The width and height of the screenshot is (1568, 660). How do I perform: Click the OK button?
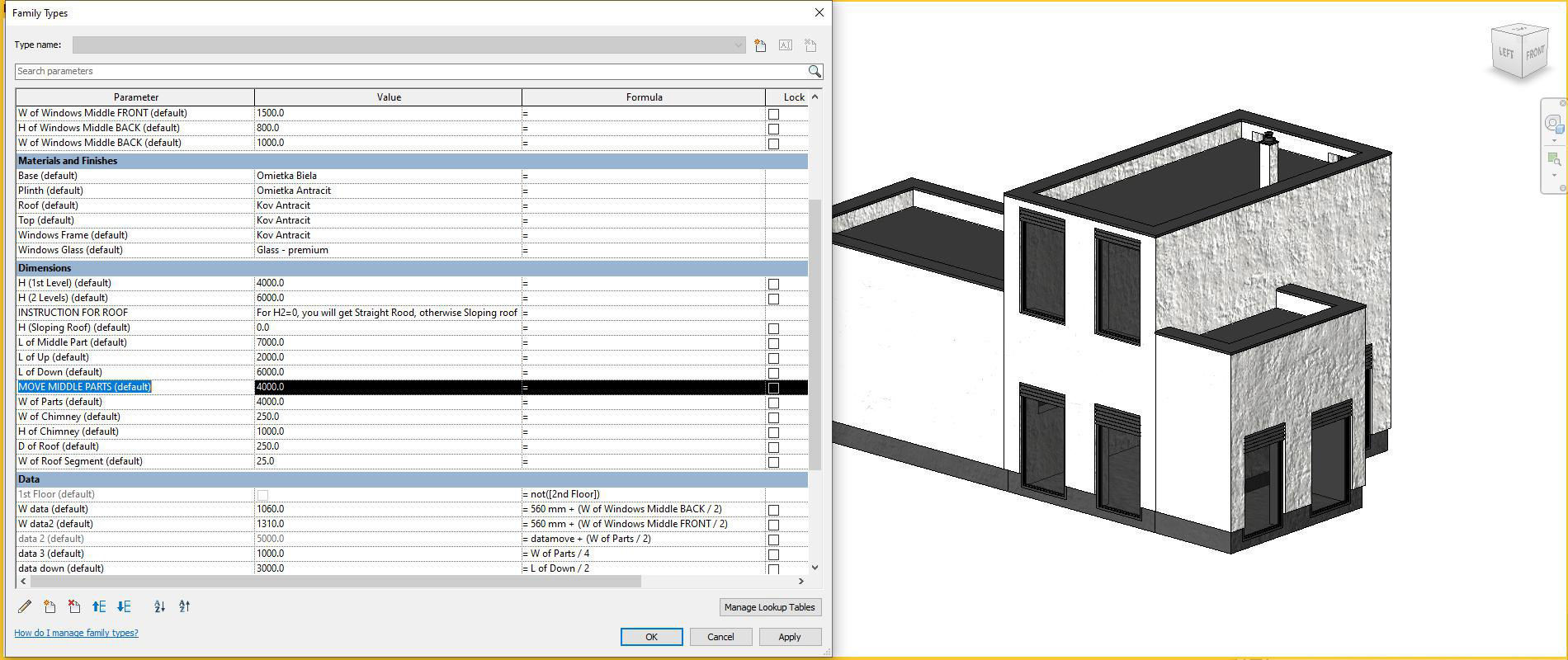pyautogui.click(x=651, y=637)
